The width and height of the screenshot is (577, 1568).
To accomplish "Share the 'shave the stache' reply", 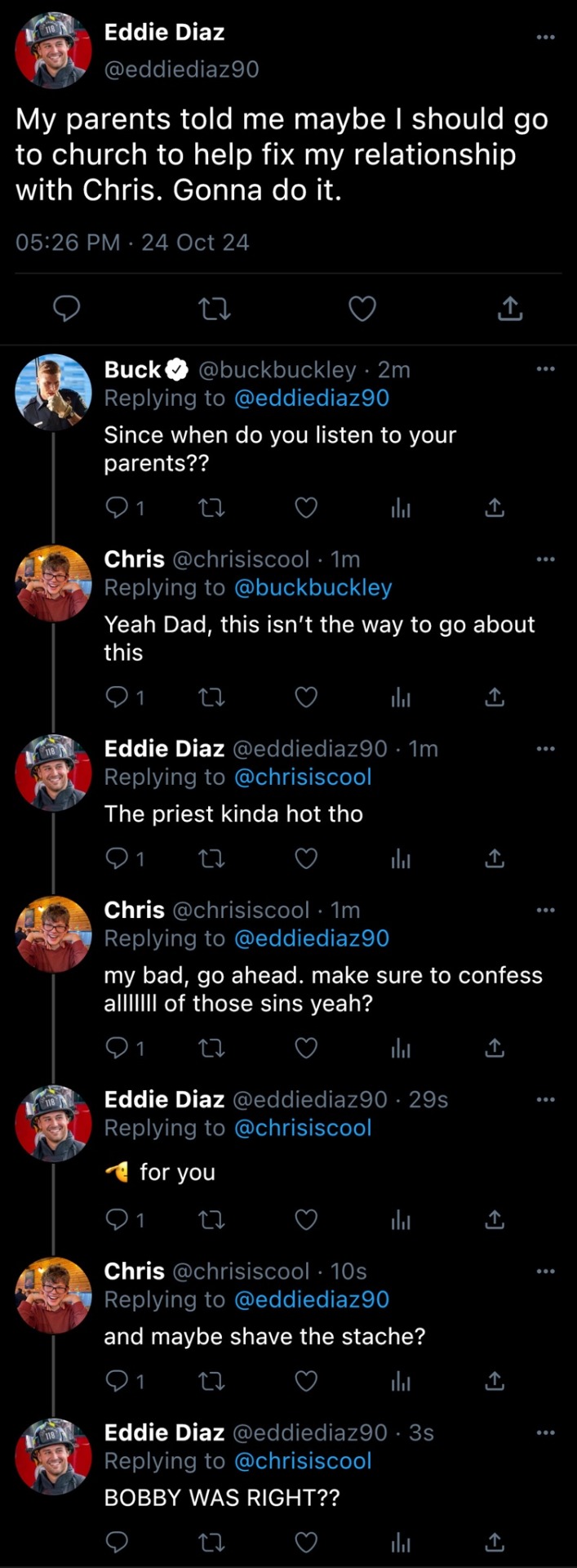I will (x=495, y=1381).
